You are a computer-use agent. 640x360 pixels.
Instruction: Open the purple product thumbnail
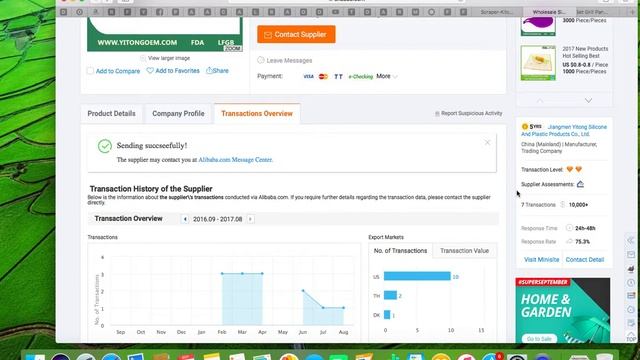(538, 26)
